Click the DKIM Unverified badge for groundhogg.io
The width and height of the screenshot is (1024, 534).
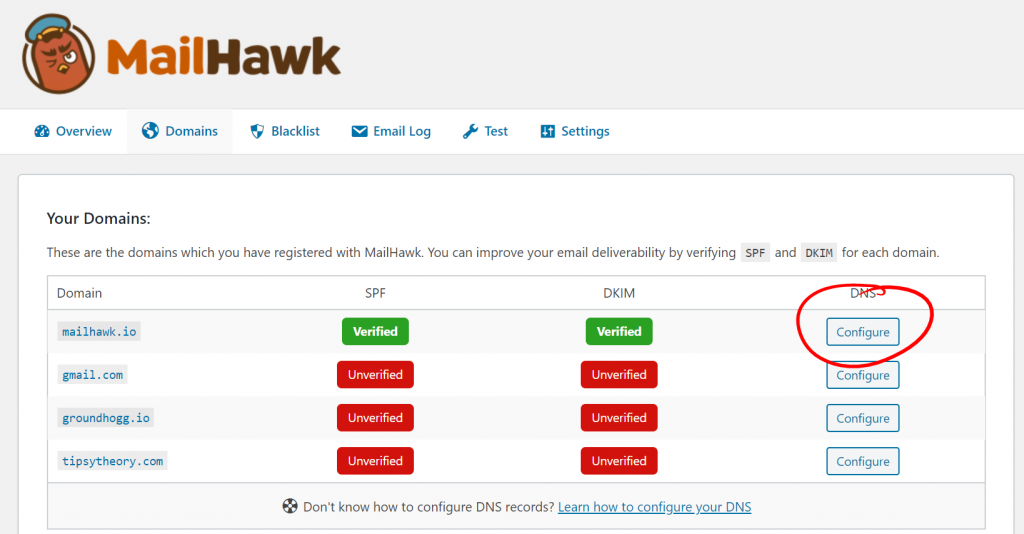(x=618, y=418)
